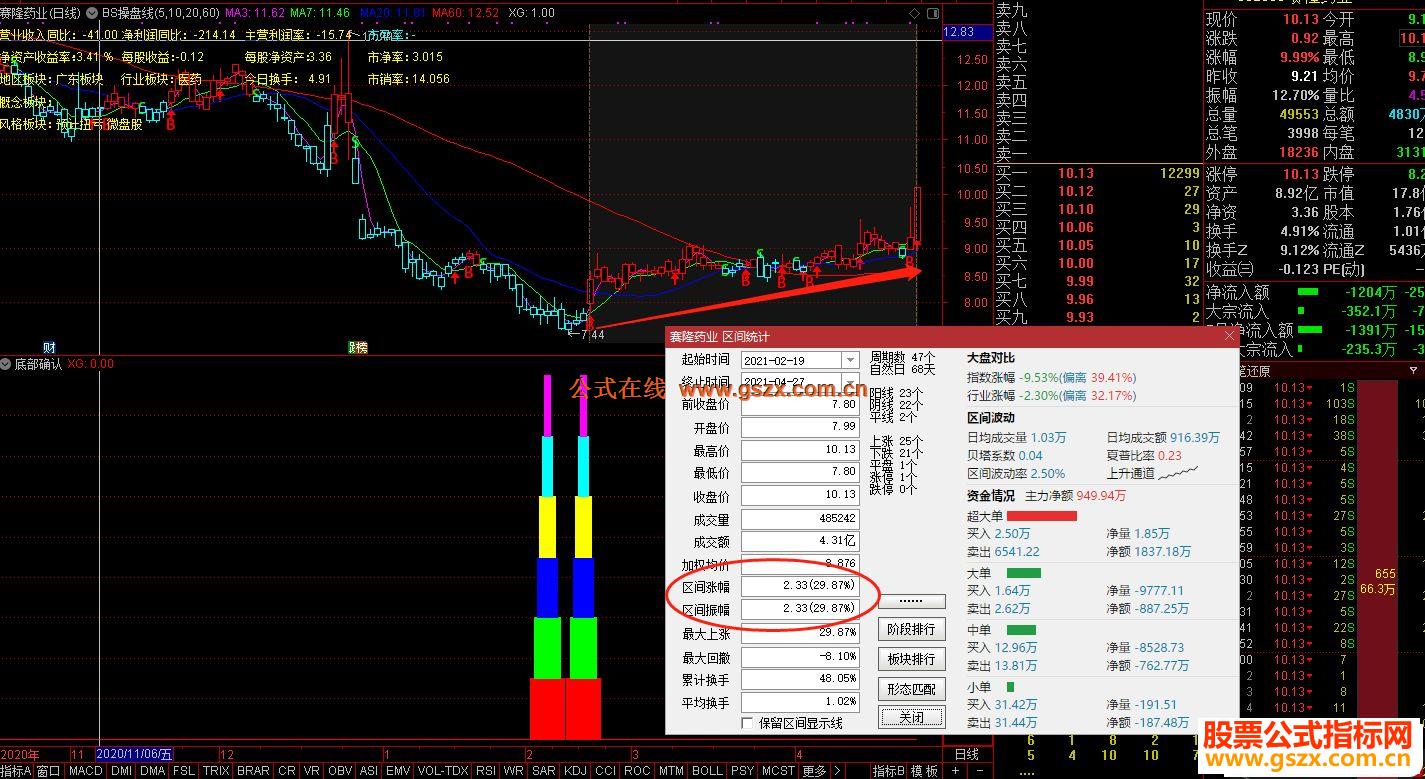Select the BOLL indicator tab
The height and width of the screenshot is (779, 1425).
(x=707, y=771)
